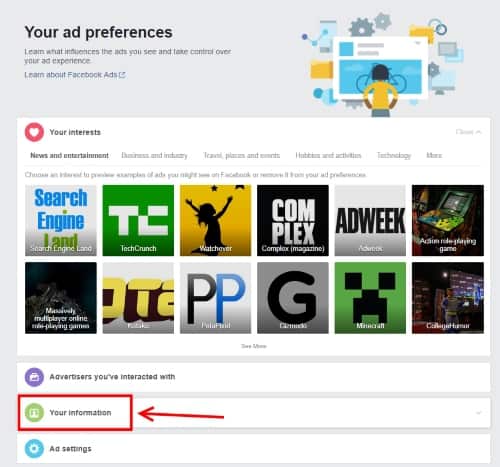
Task: Expand Advertisers you've interacted with section
Action: 254,377
